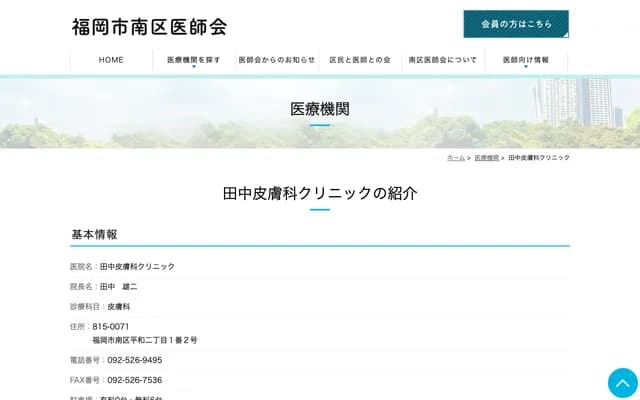640x400 pixels.
Task: Click the FAX number 092-526-7536
Action: (x=135, y=380)
